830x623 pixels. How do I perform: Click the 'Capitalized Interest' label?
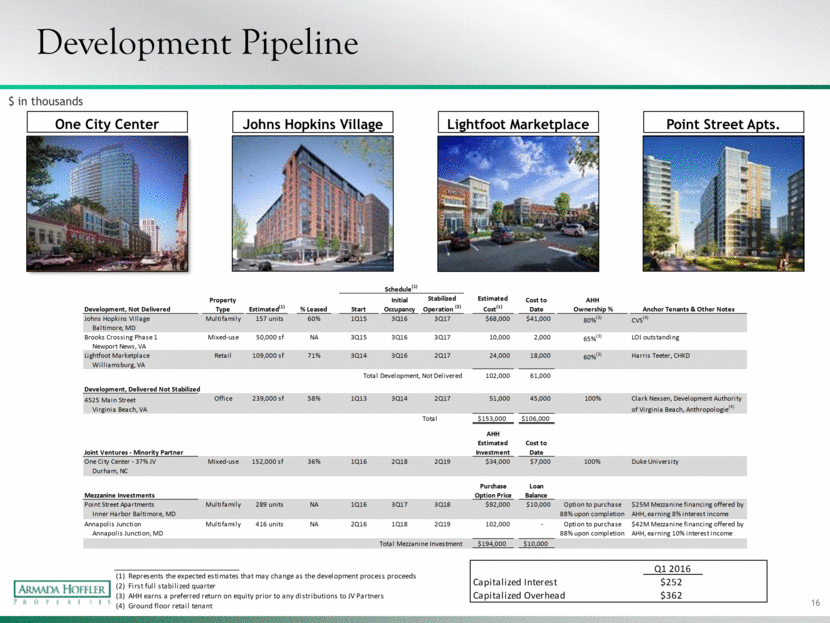(x=515, y=582)
